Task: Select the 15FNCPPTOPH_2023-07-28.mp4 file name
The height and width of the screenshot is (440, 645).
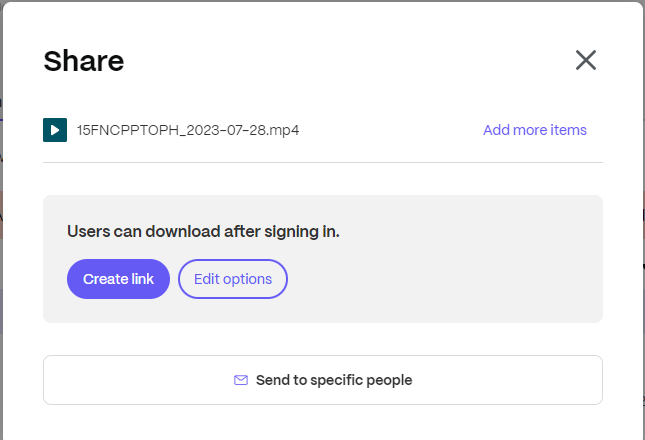Action: 188,130
